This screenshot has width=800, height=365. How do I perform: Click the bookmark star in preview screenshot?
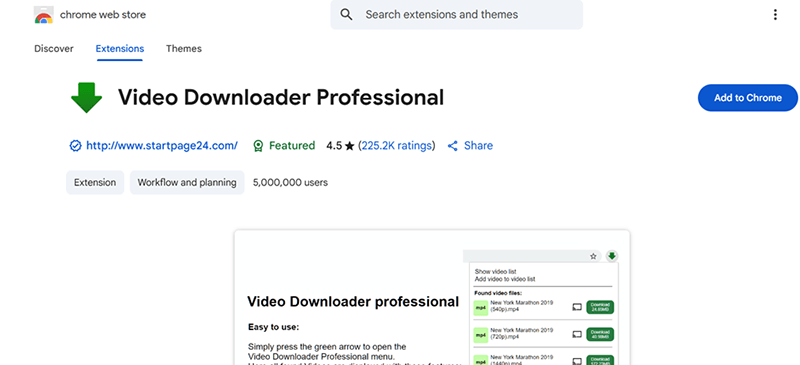pyautogui.click(x=593, y=256)
